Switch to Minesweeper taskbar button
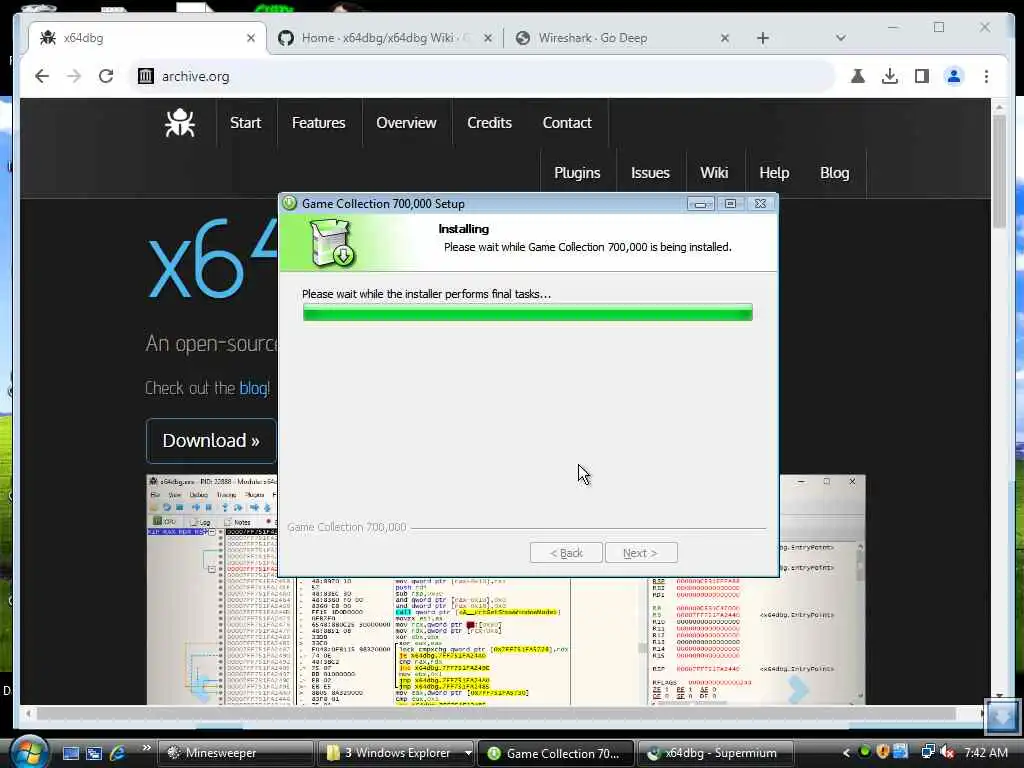The height and width of the screenshot is (768, 1024). 235,753
